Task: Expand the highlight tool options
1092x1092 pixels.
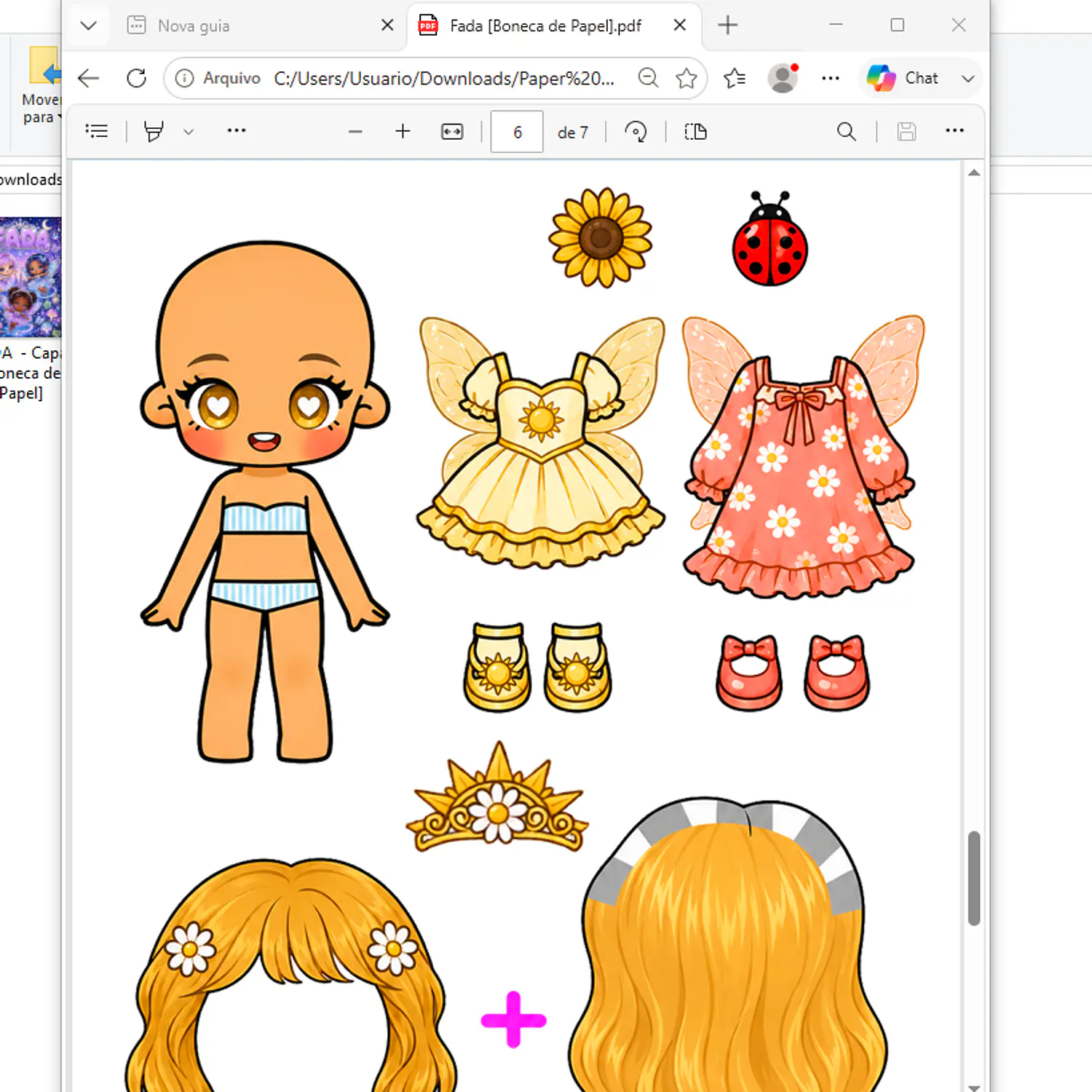Action: coord(189,132)
